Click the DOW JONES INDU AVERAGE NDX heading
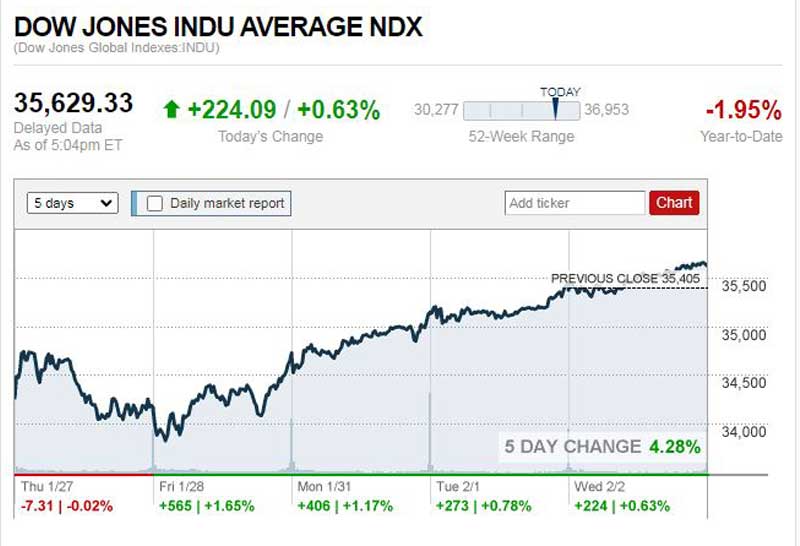Screen dimensions: 800x546 tap(218, 26)
